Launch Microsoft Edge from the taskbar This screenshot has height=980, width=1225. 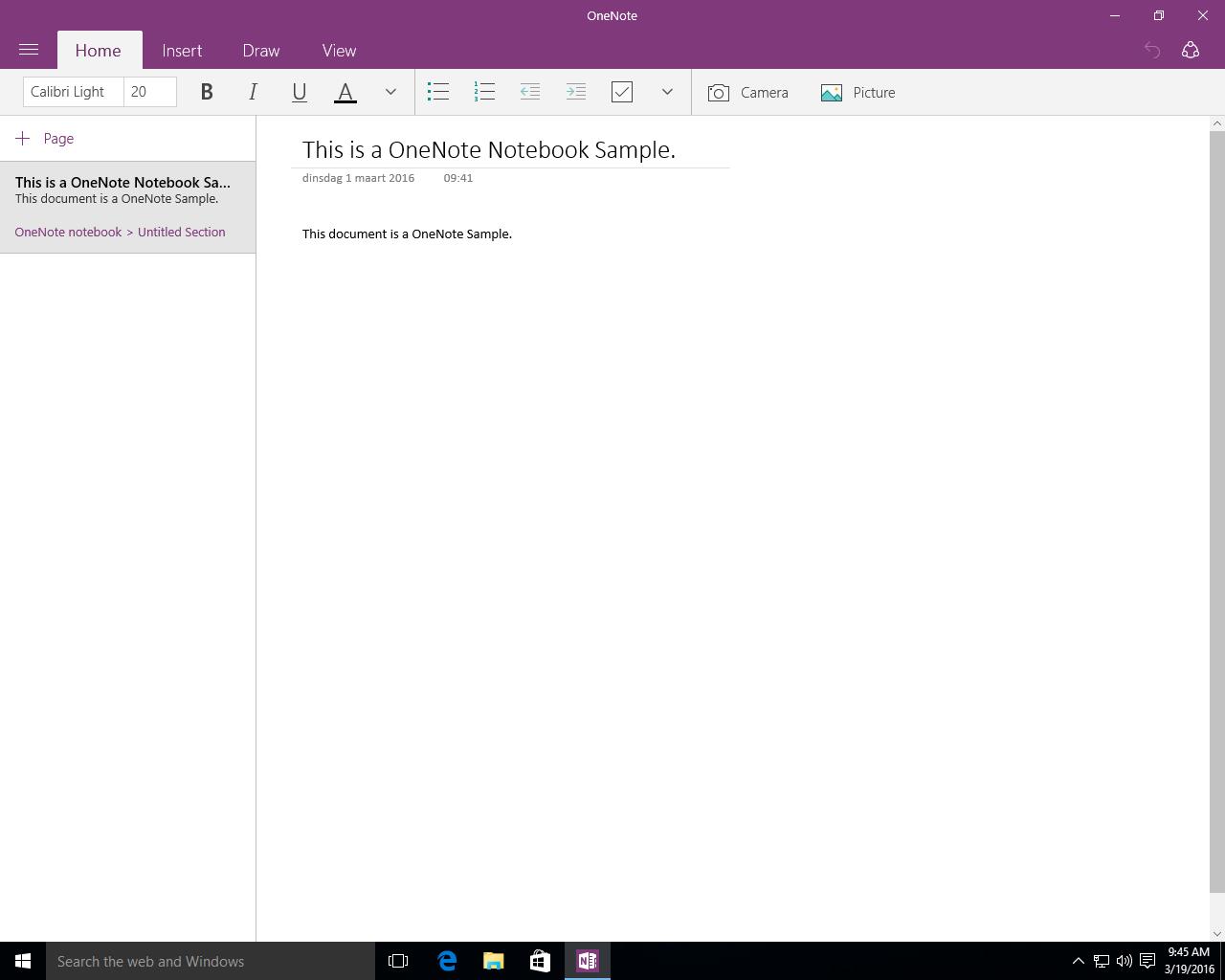click(447, 961)
